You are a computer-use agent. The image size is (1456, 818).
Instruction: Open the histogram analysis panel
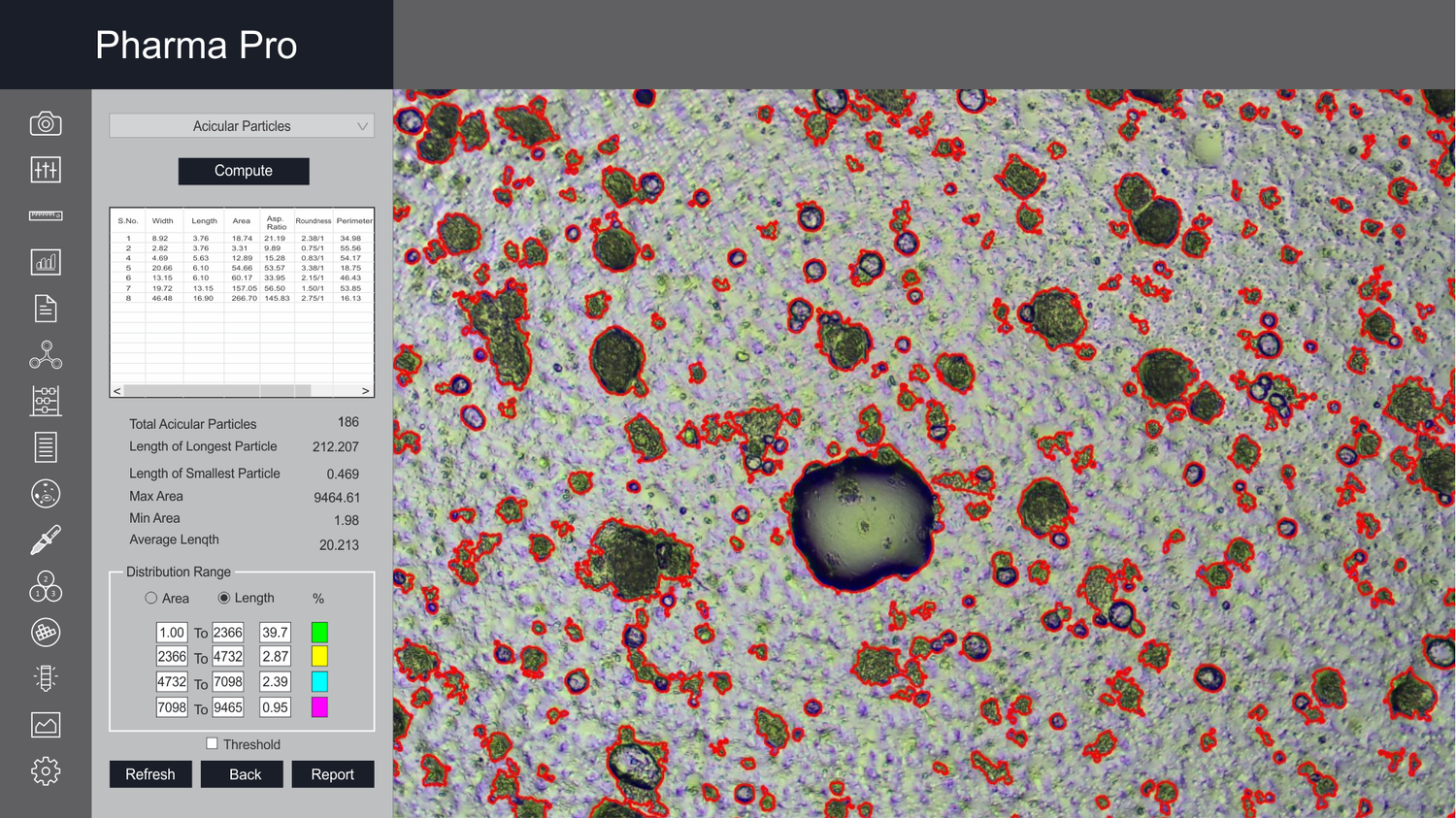click(46, 262)
